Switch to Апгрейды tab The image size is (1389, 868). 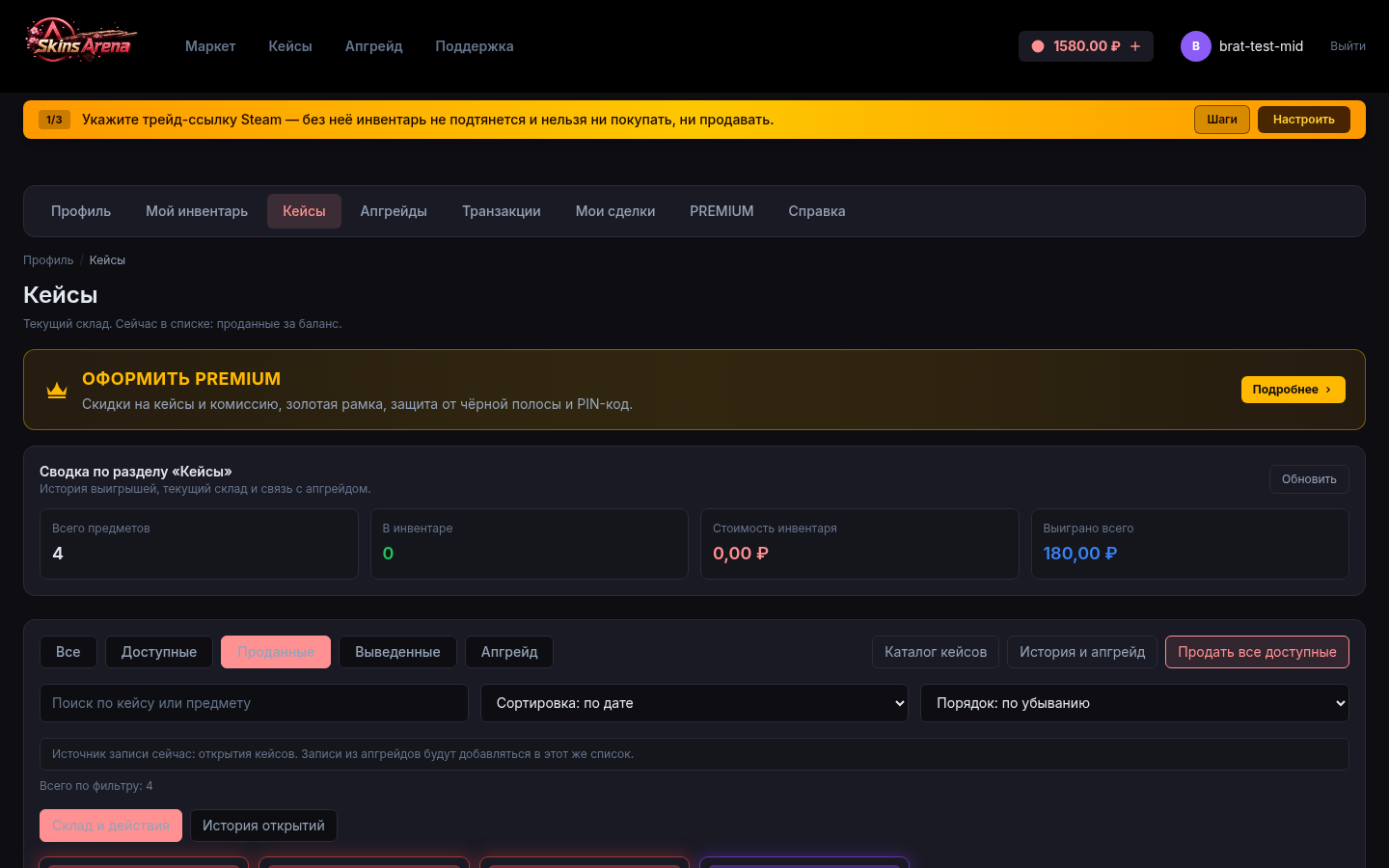(x=394, y=211)
